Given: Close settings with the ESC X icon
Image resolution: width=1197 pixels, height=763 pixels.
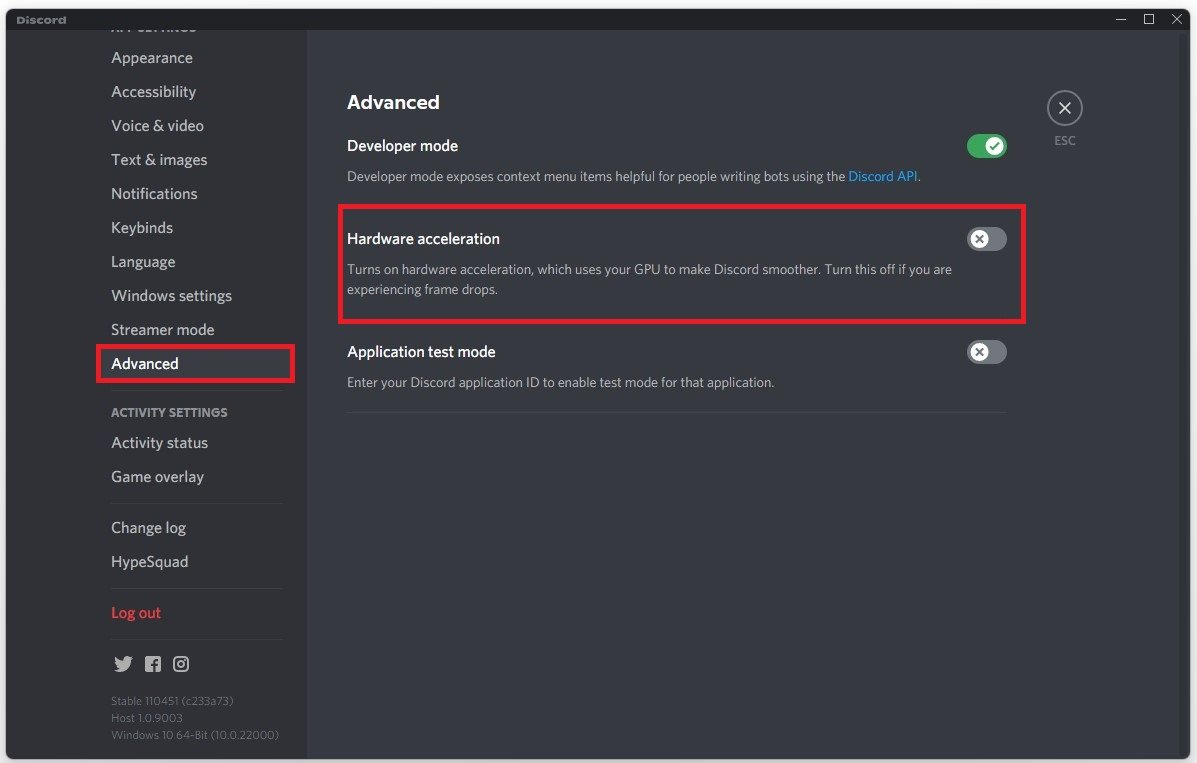Looking at the screenshot, I should pos(1065,108).
